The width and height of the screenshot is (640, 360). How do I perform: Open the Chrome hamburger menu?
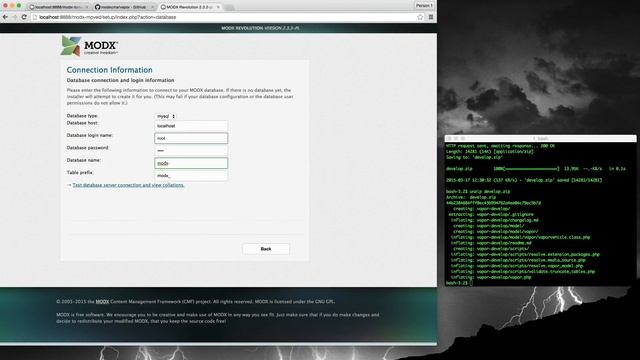(431, 17)
